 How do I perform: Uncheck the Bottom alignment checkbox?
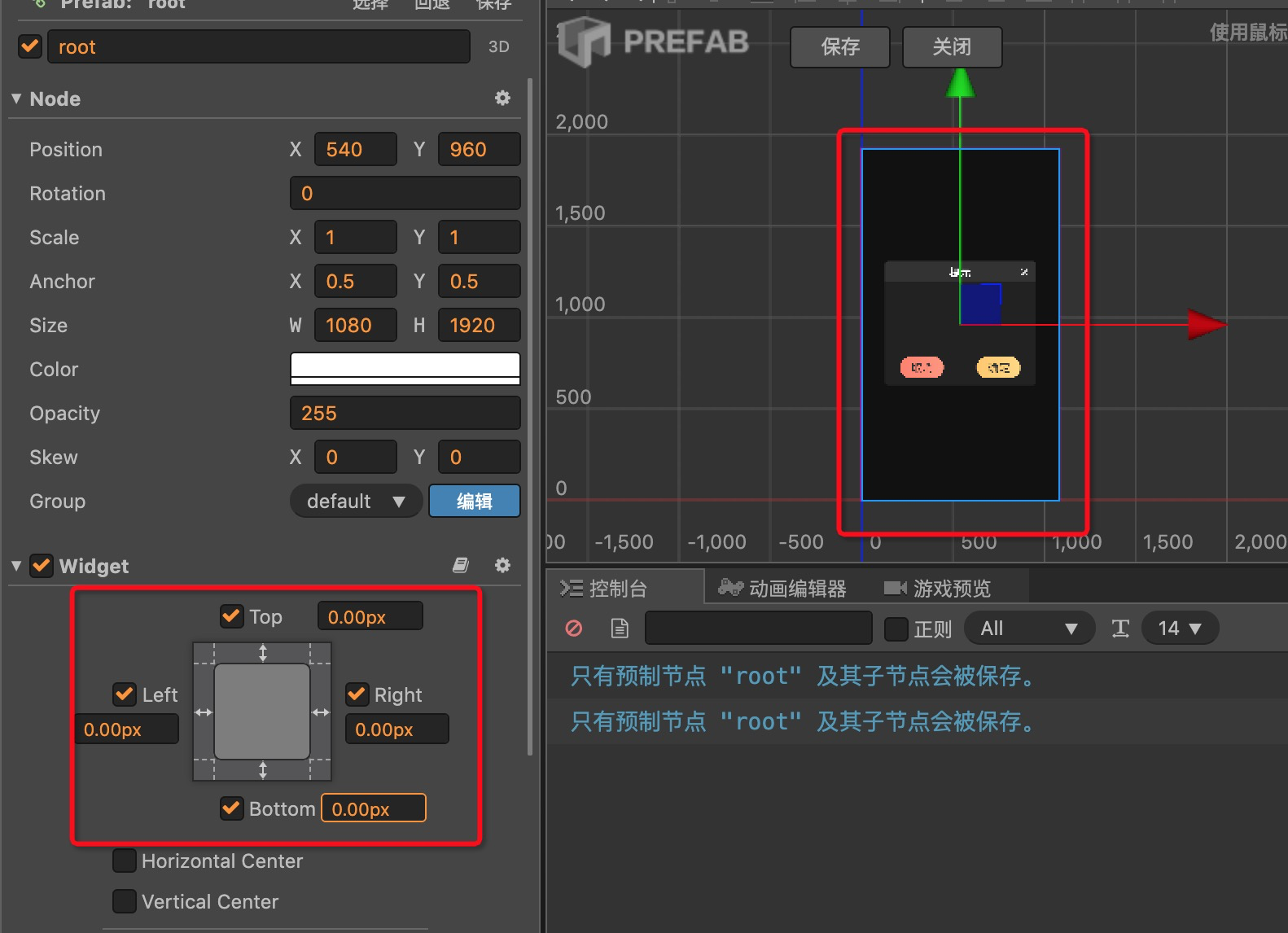click(x=232, y=808)
